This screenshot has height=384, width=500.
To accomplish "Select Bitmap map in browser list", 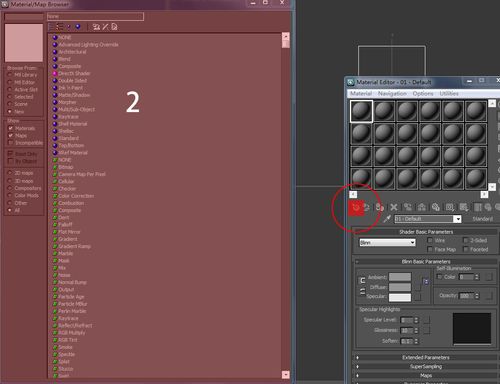I will 63,167.
